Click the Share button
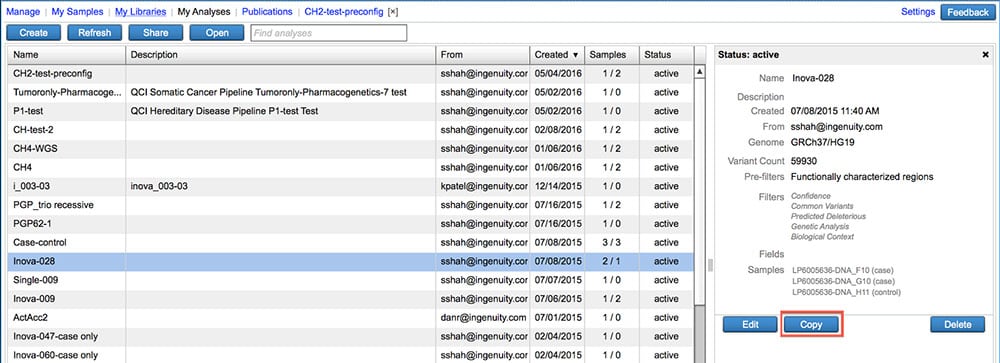Image resolution: width=1000 pixels, height=363 pixels. click(156, 33)
